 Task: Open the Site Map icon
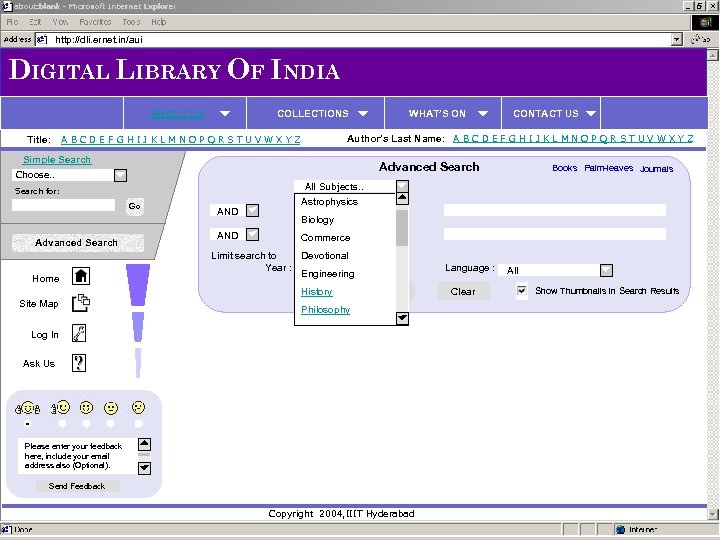pyautogui.click(x=81, y=303)
